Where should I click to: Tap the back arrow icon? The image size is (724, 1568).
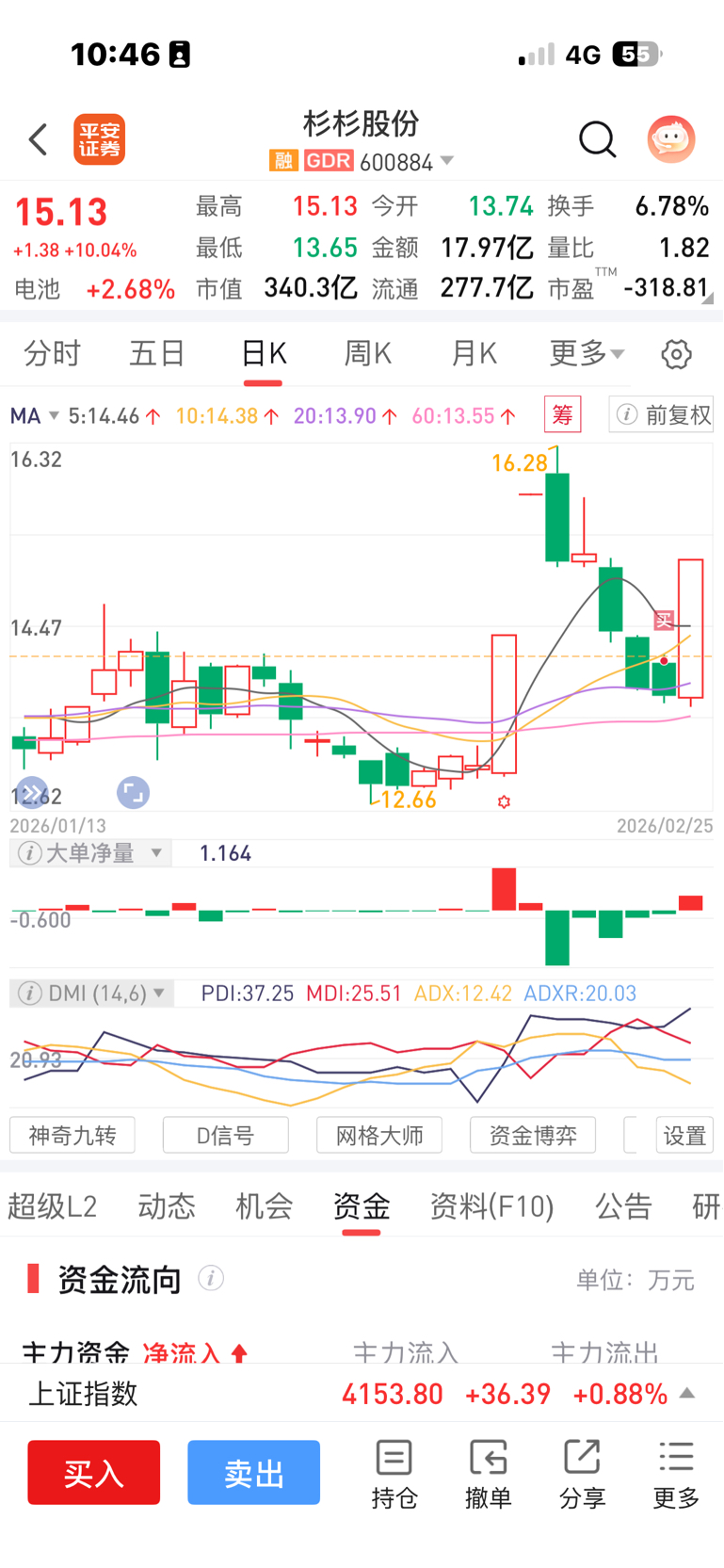(38, 139)
